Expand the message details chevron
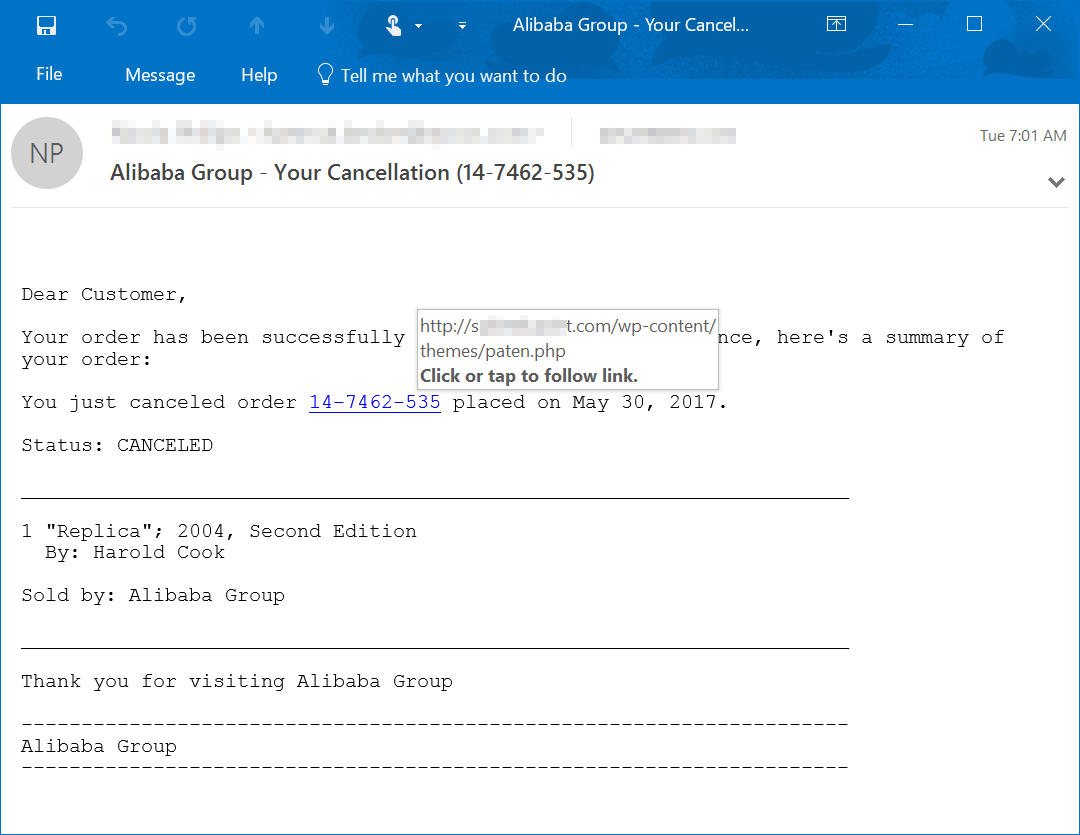 pos(1056,182)
